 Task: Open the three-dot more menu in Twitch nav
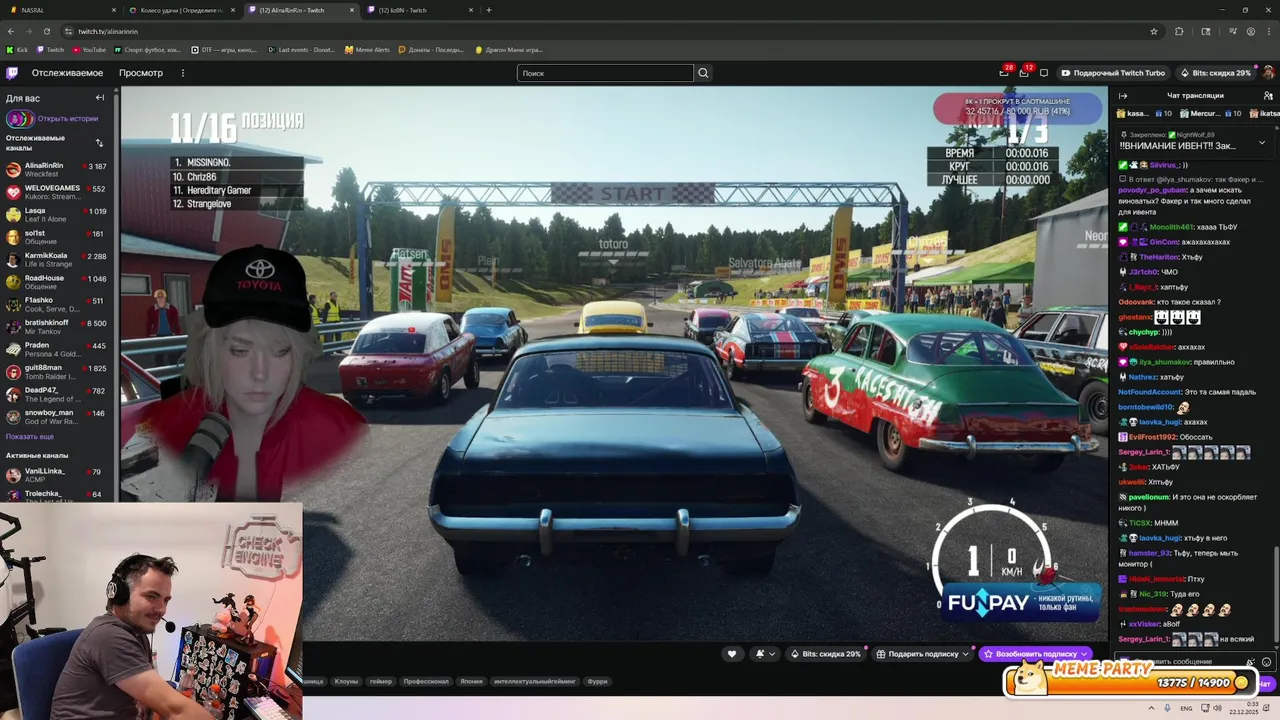point(183,73)
